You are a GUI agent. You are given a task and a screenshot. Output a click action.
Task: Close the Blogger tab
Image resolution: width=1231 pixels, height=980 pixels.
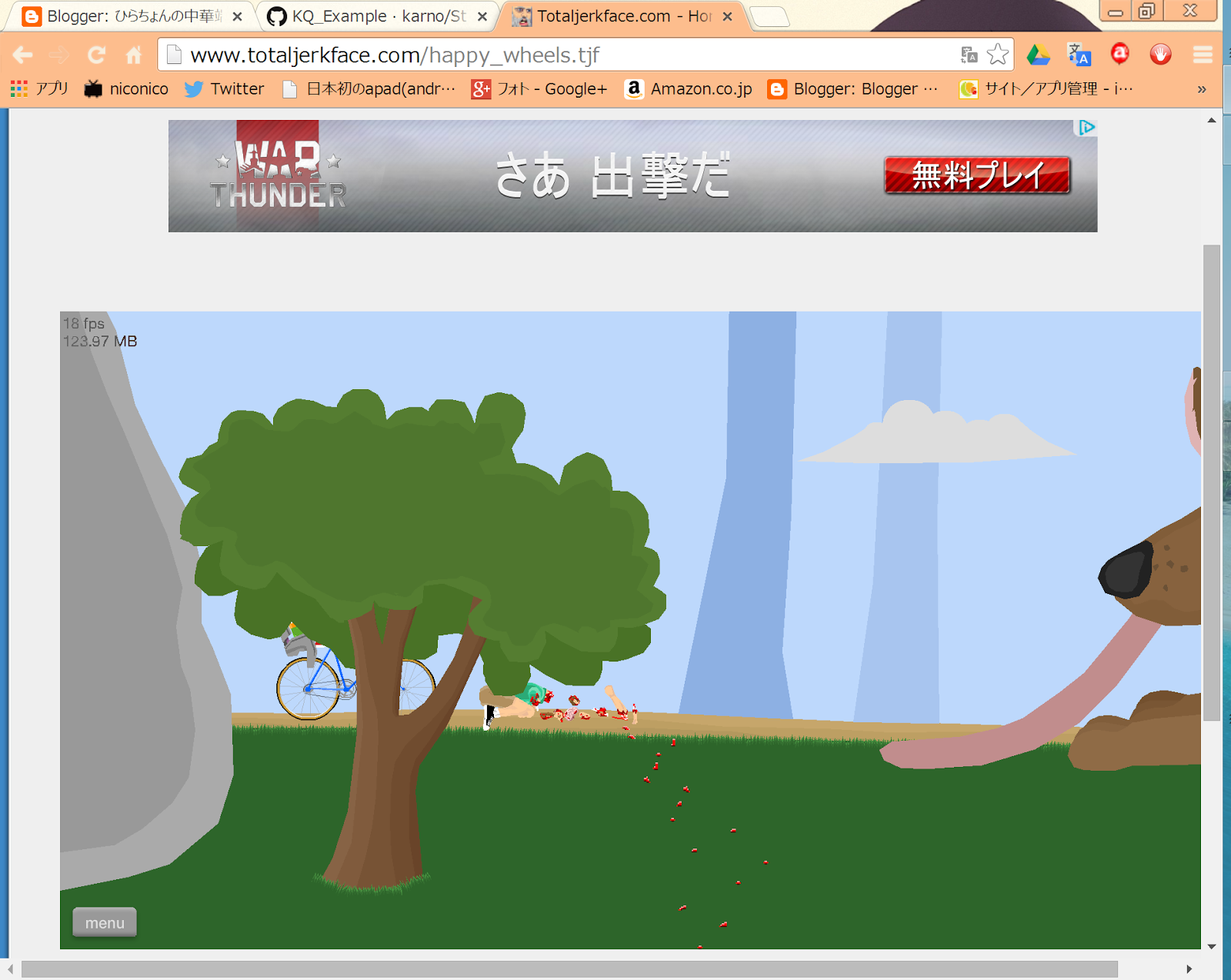coord(238,16)
